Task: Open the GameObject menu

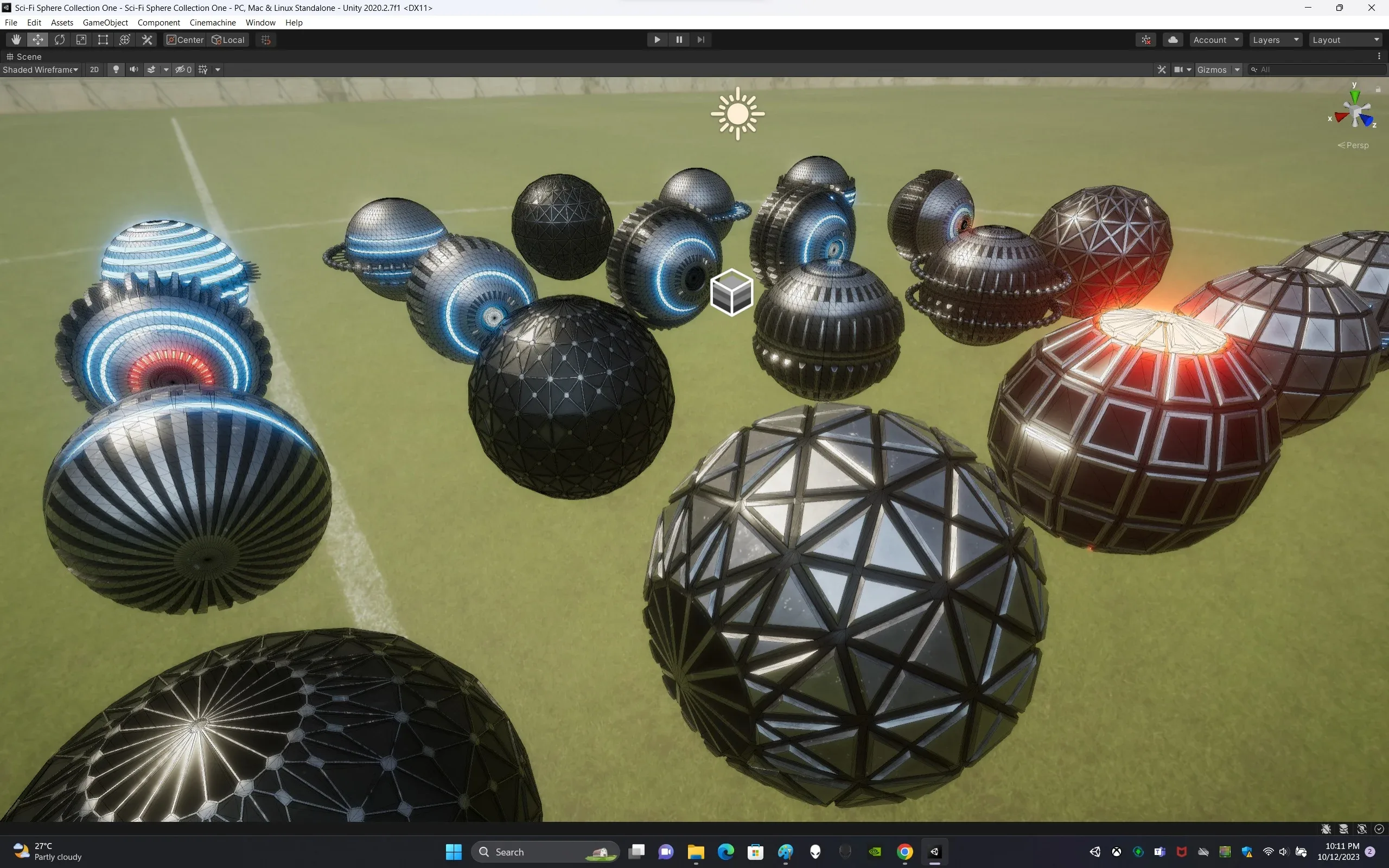Action: pyautogui.click(x=105, y=22)
